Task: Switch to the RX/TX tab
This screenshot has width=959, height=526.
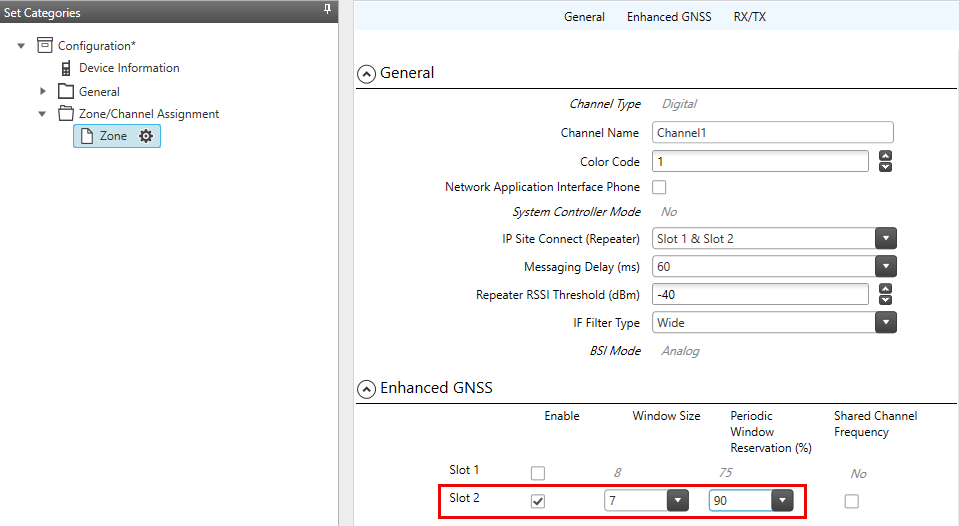Action: (749, 17)
